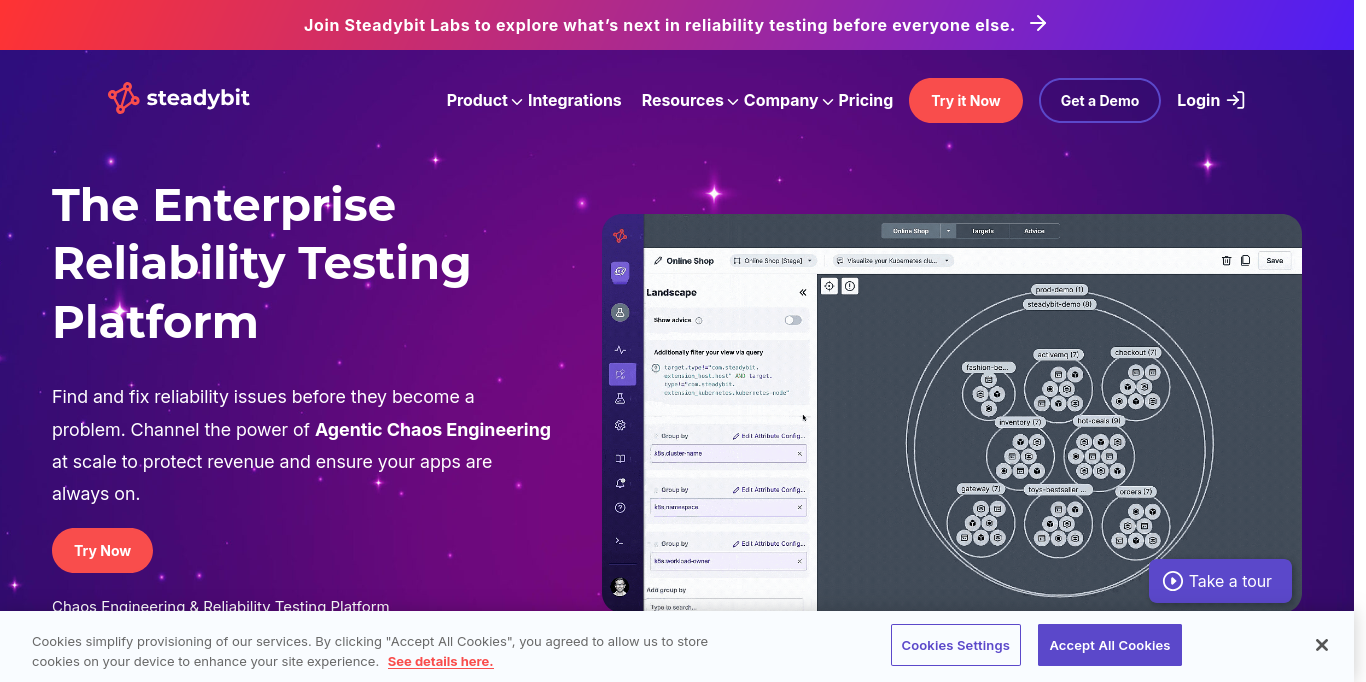
Task: Open the Integrations menu item
Action: coord(575,100)
